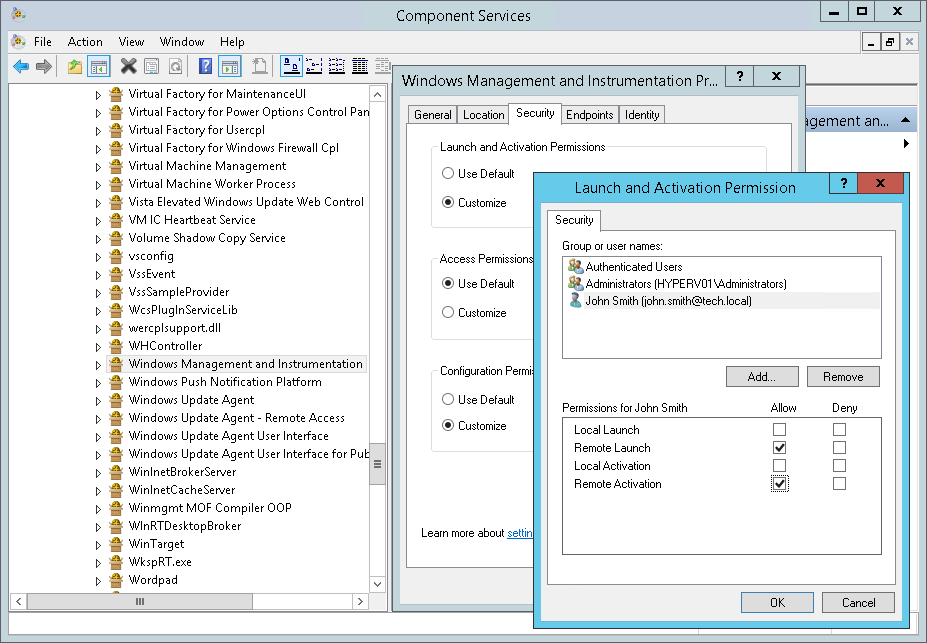The height and width of the screenshot is (643, 927).
Task: Expand the Wordpad node
Action: pos(96,580)
